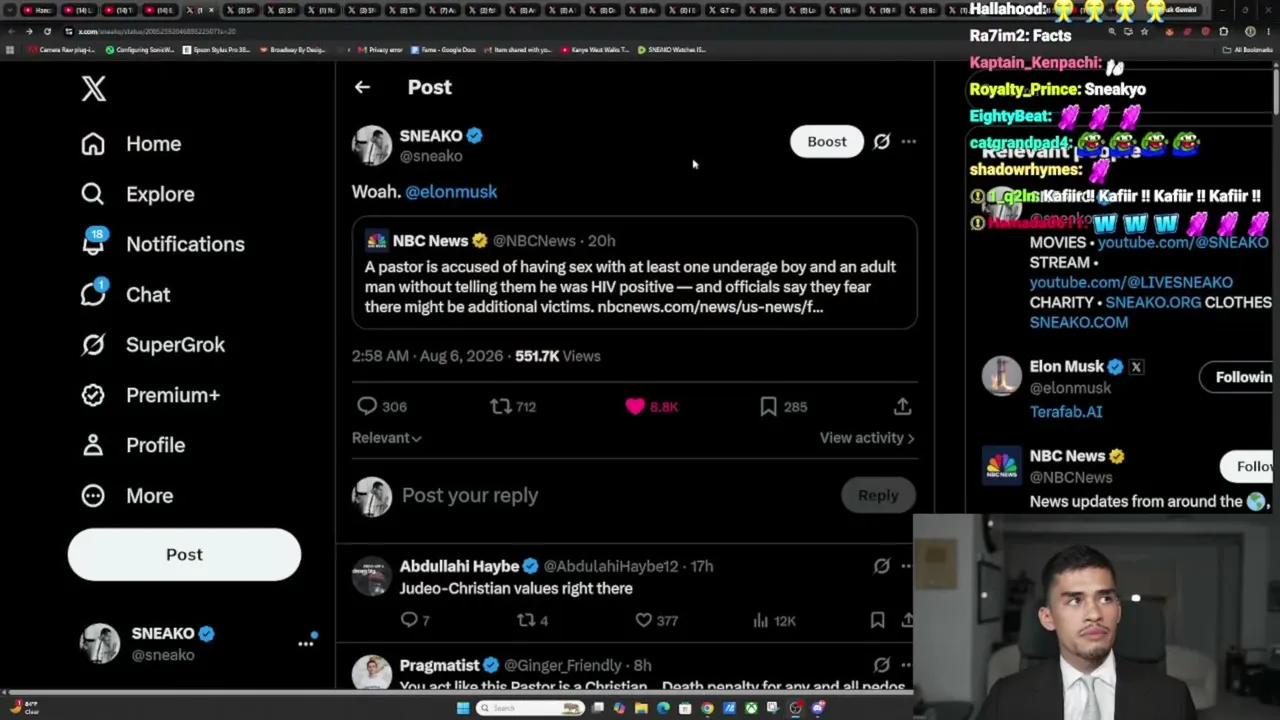
Task: Click the browser back navigation arrow
Action: (x=10, y=31)
